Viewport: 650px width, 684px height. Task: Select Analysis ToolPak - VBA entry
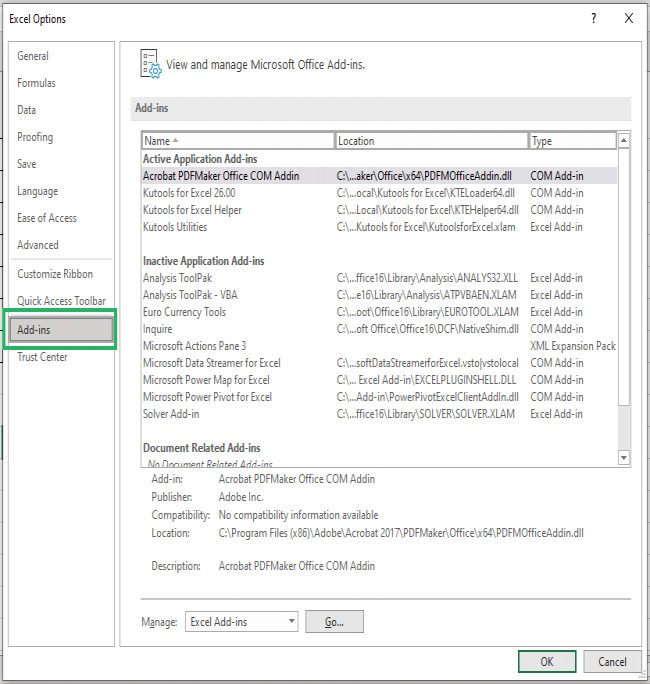[x=190, y=295]
